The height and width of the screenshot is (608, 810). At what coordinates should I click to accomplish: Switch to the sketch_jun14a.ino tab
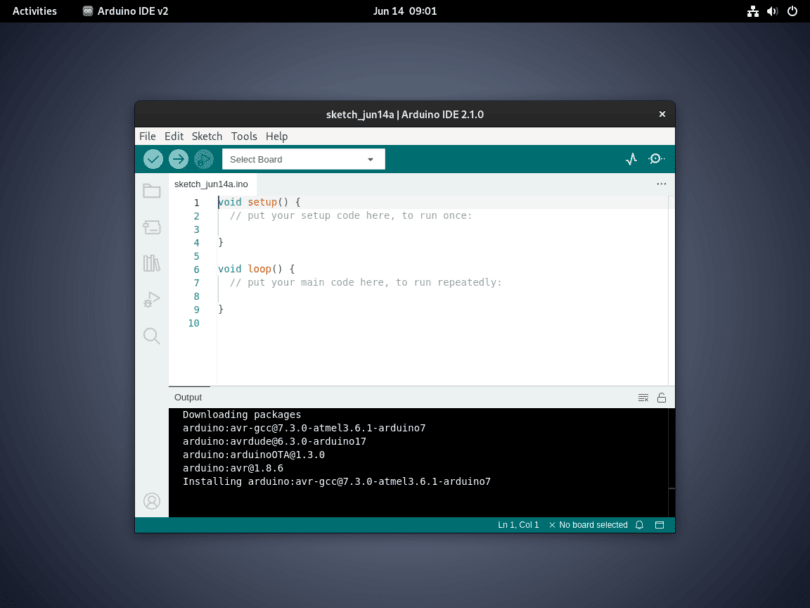tap(211, 184)
